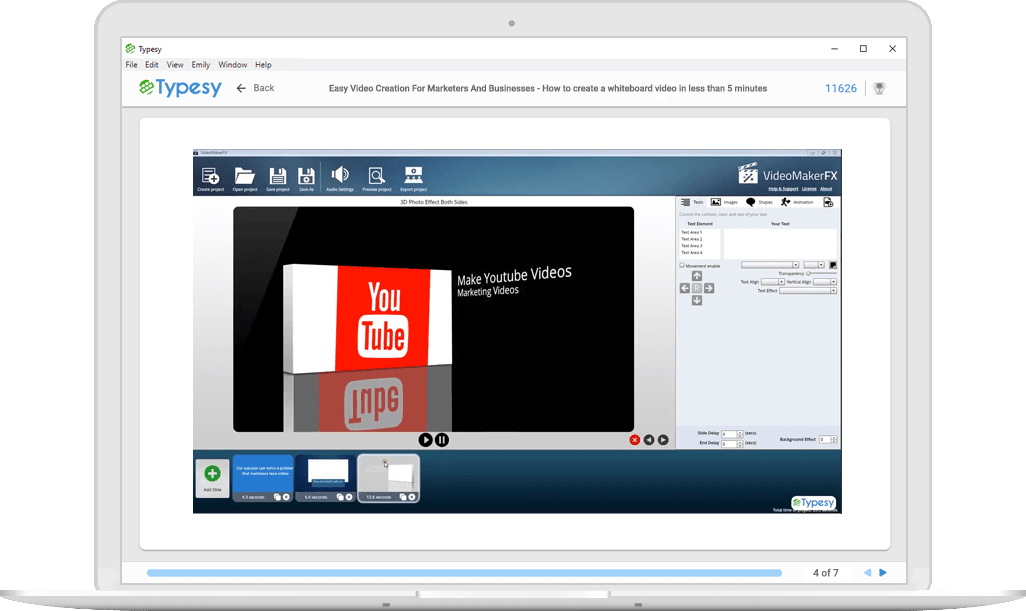Image resolution: width=1026 pixels, height=611 pixels.
Task: Click the left movement arrow
Action: 685,288
